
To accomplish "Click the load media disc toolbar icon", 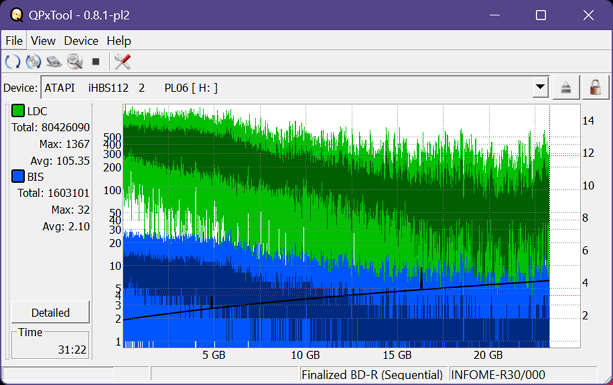I will click(x=33, y=62).
